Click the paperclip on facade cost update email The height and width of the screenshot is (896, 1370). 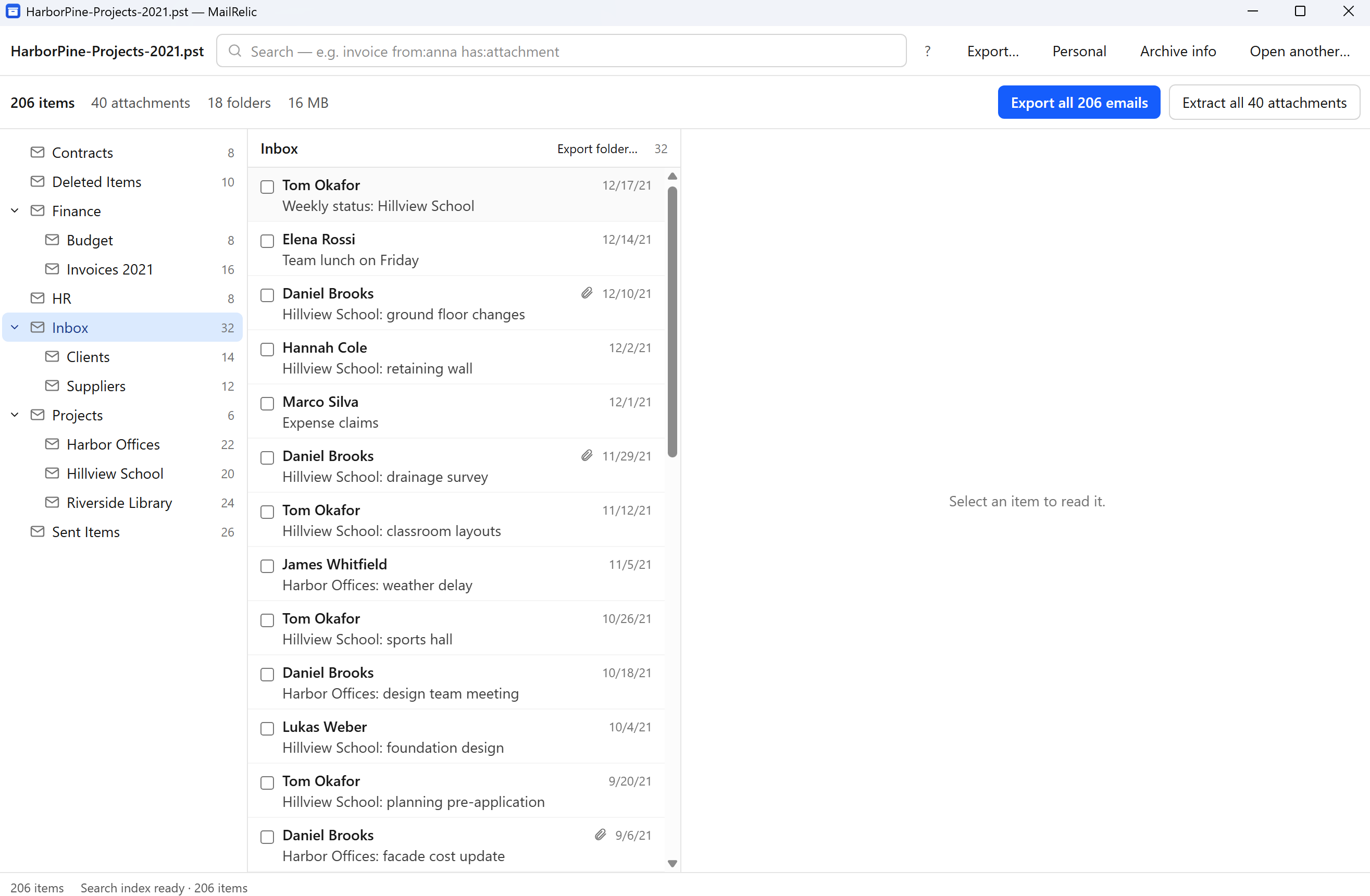point(601,835)
